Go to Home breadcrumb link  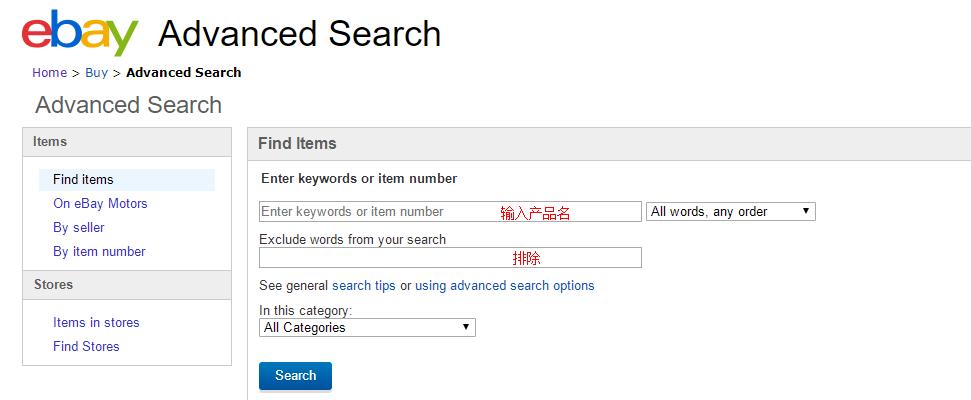pos(49,72)
